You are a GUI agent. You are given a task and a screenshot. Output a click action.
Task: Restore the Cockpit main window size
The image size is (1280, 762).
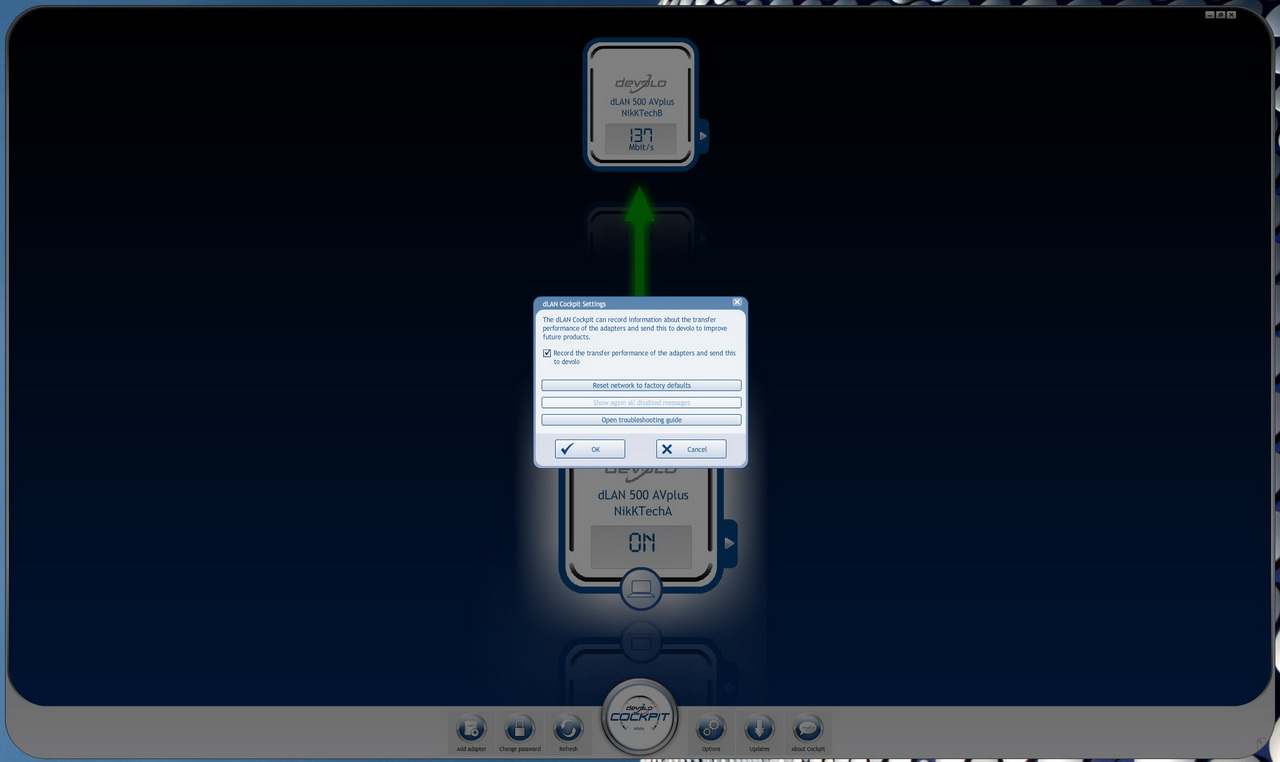pyautogui.click(x=1221, y=15)
